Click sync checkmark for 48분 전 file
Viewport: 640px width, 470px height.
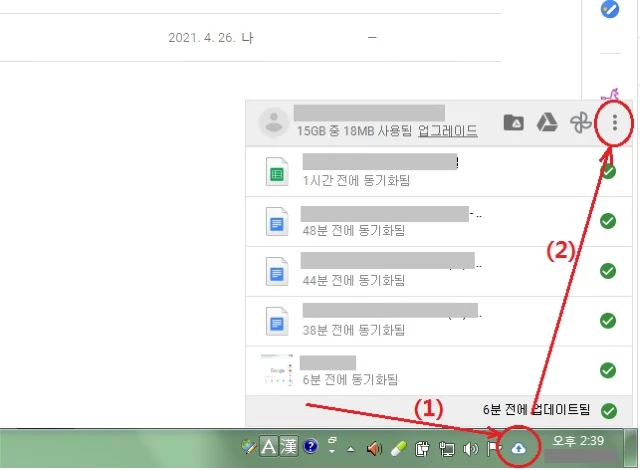(608, 221)
